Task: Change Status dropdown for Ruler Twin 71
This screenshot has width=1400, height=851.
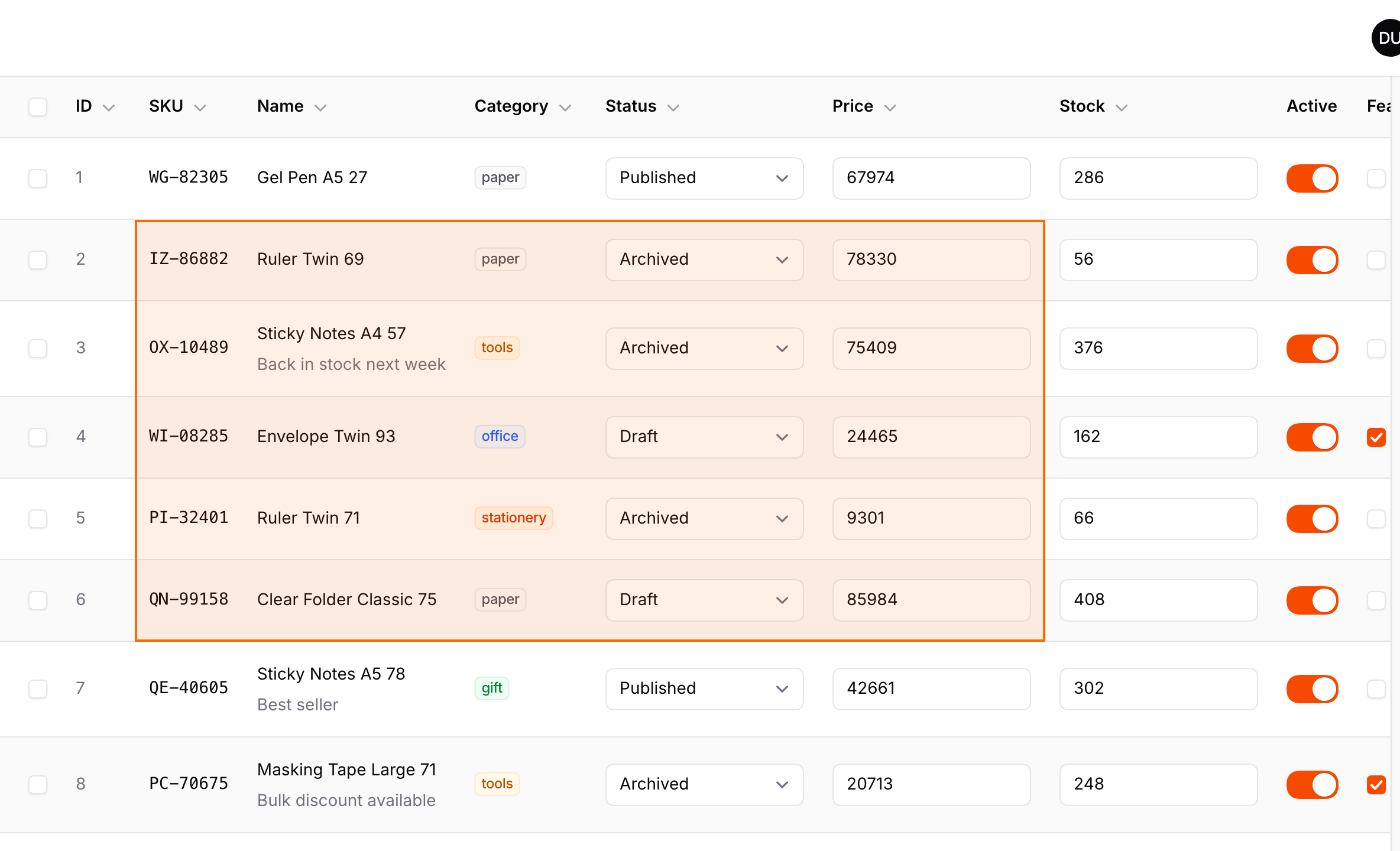Action: (x=704, y=518)
